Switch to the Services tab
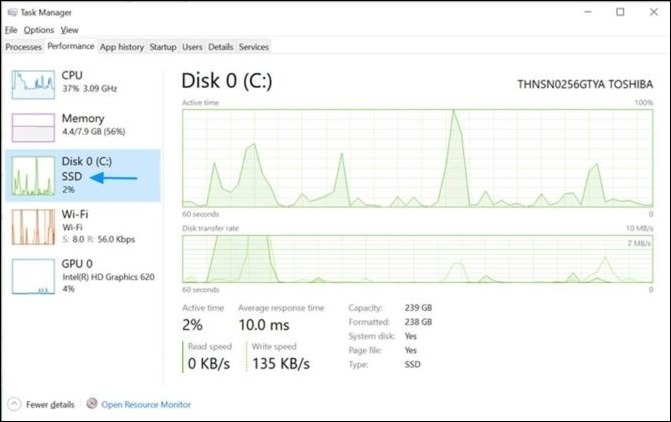This screenshot has width=671, height=422. pyautogui.click(x=253, y=47)
